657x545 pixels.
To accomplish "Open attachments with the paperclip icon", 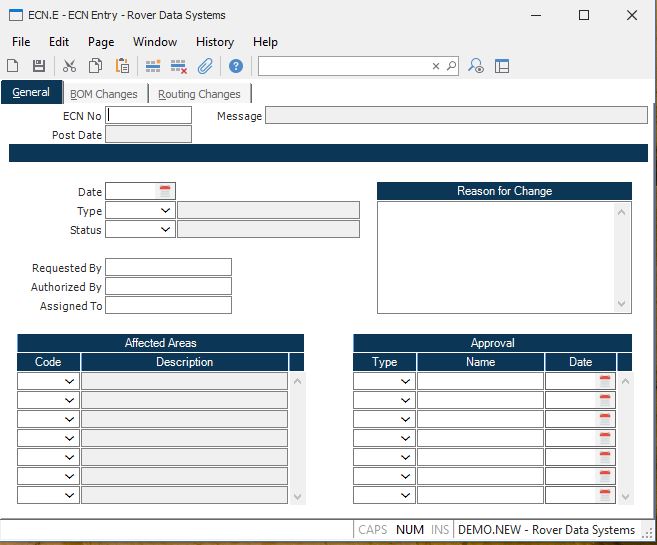I will pyautogui.click(x=205, y=66).
